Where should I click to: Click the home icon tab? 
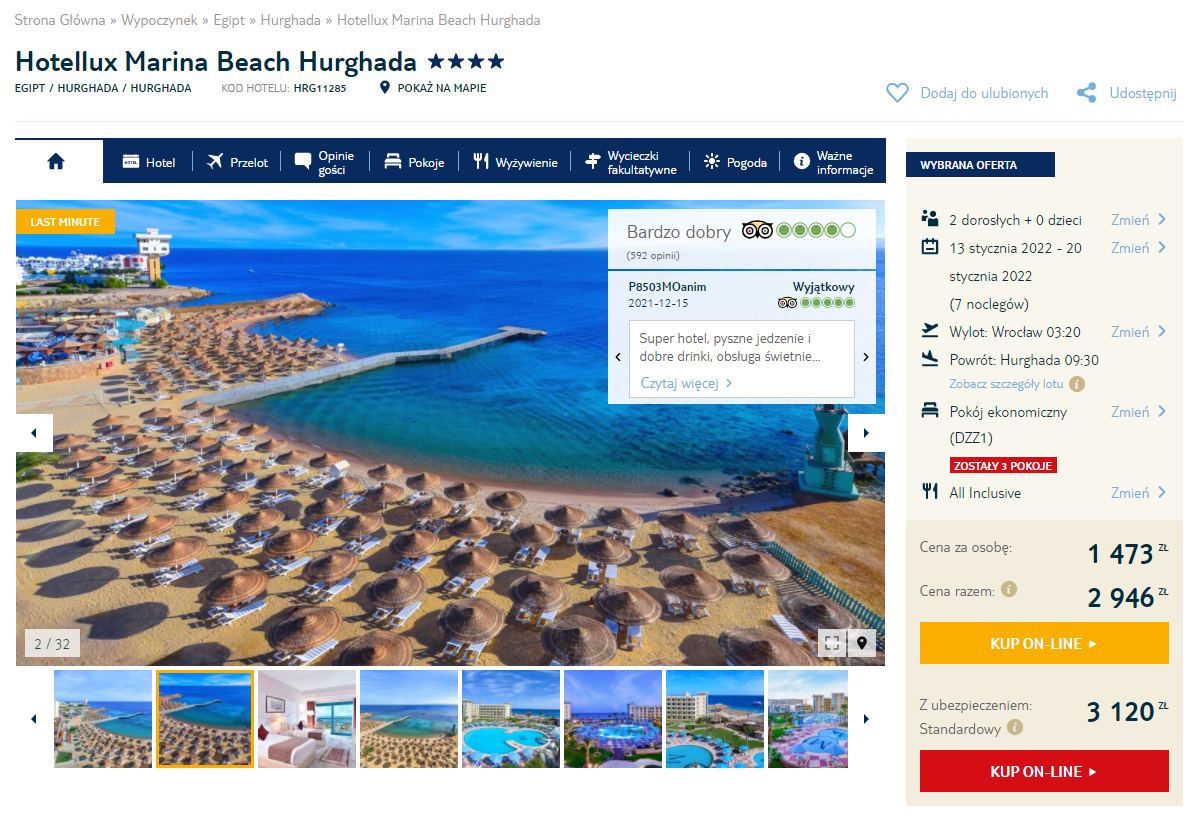57,161
